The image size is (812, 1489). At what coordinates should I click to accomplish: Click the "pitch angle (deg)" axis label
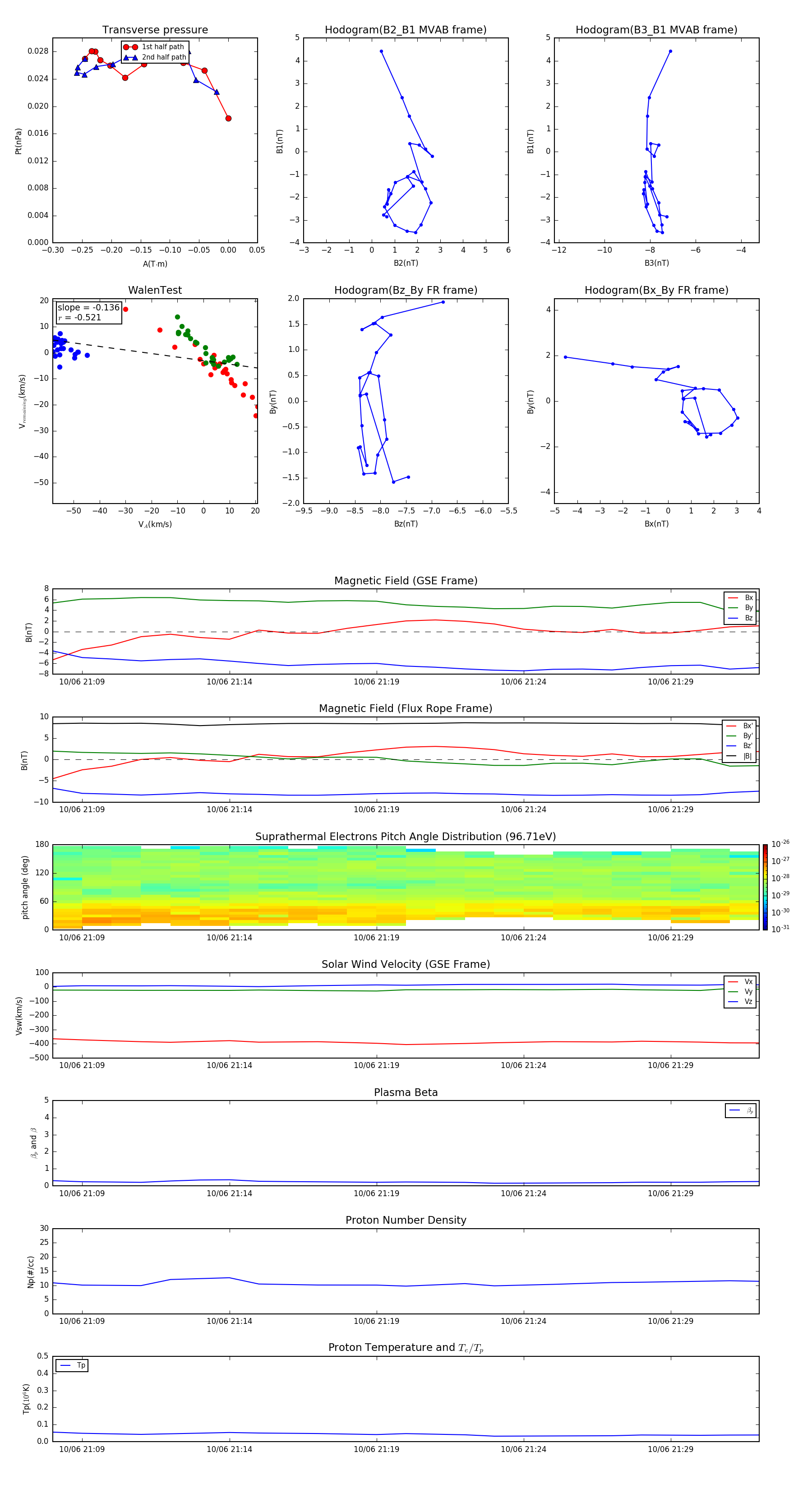(x=25, y=887)
